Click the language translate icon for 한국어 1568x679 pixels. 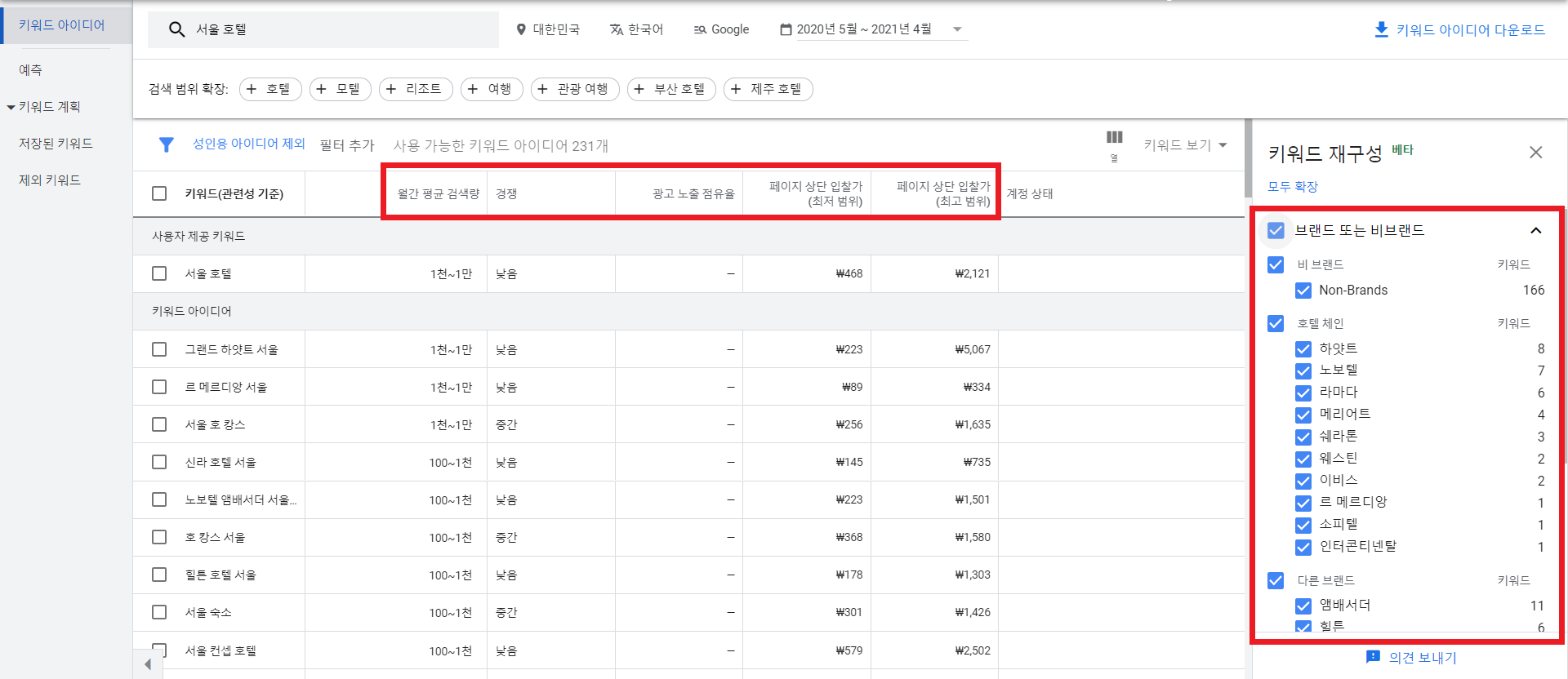[x=617, y=29]
